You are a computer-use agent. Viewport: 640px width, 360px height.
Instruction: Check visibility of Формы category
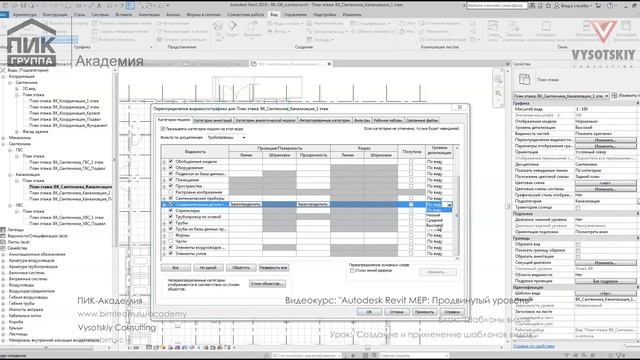point(171,235)
